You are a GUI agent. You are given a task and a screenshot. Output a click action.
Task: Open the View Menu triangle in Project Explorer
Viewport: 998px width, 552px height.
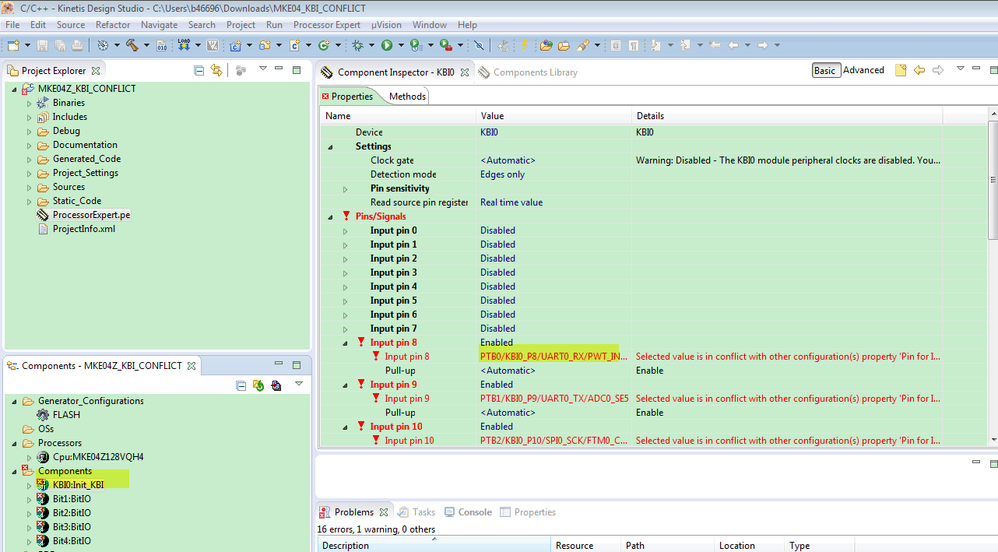pos(262,69)
